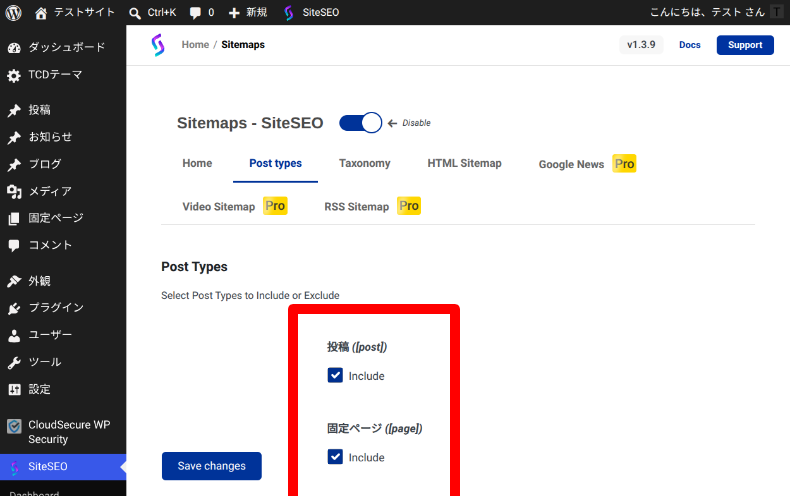Open the ツール wrench icon

pyautogui.click(x=14, y=362)
